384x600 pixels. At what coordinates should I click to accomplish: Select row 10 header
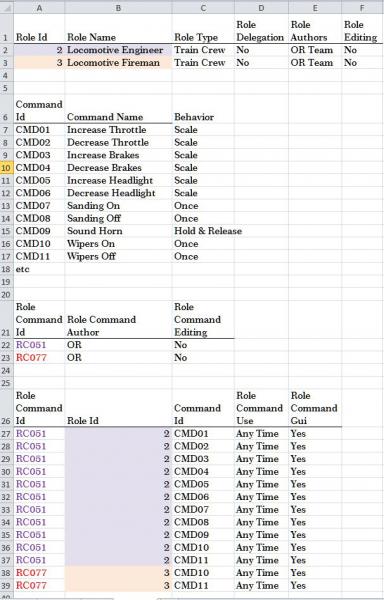click(7, 168)
